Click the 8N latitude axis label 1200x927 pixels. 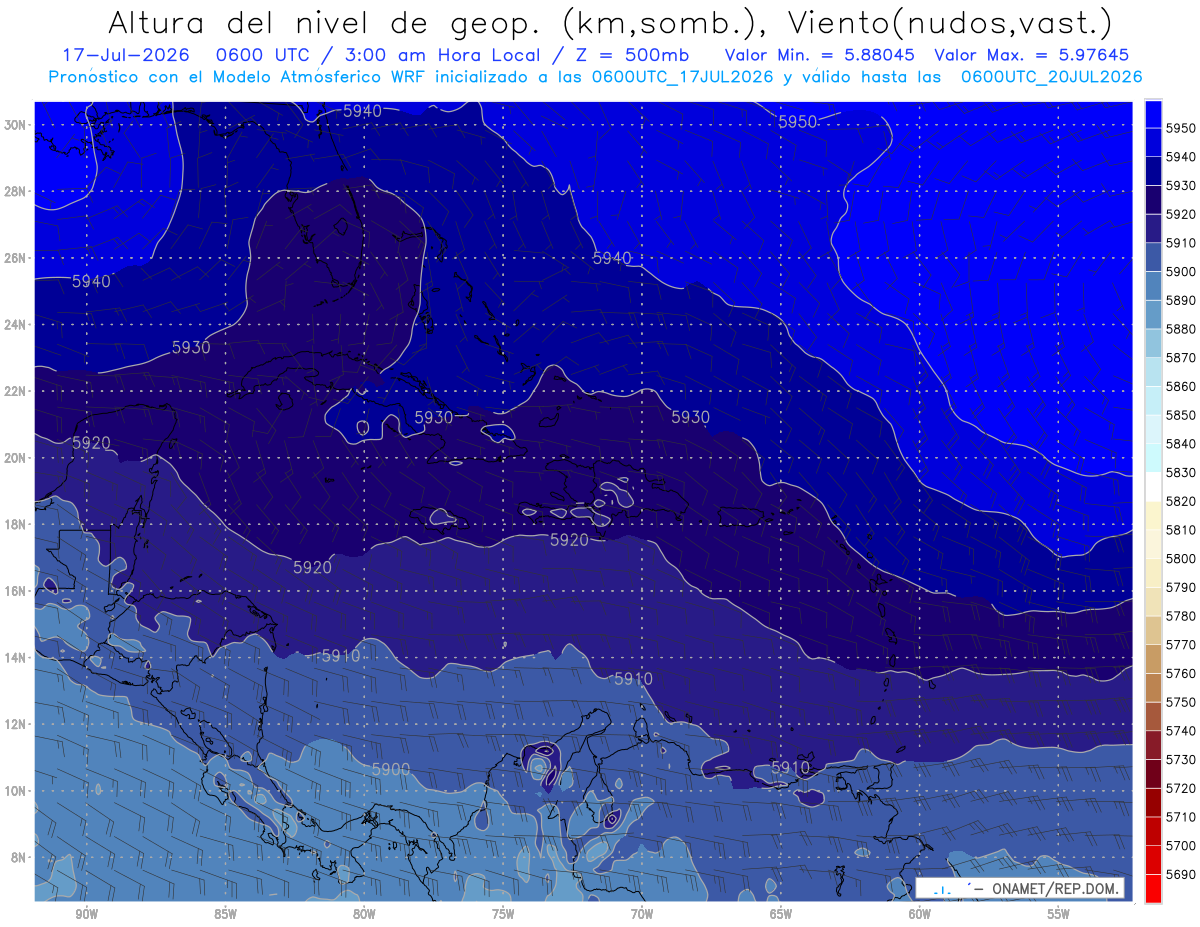tap(20, 858)
